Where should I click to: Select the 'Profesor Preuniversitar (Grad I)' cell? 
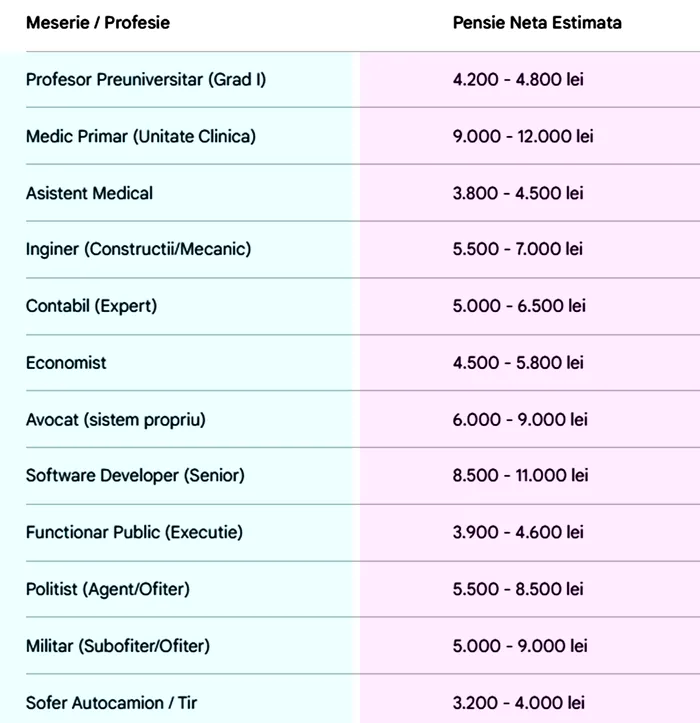[146, 79]
